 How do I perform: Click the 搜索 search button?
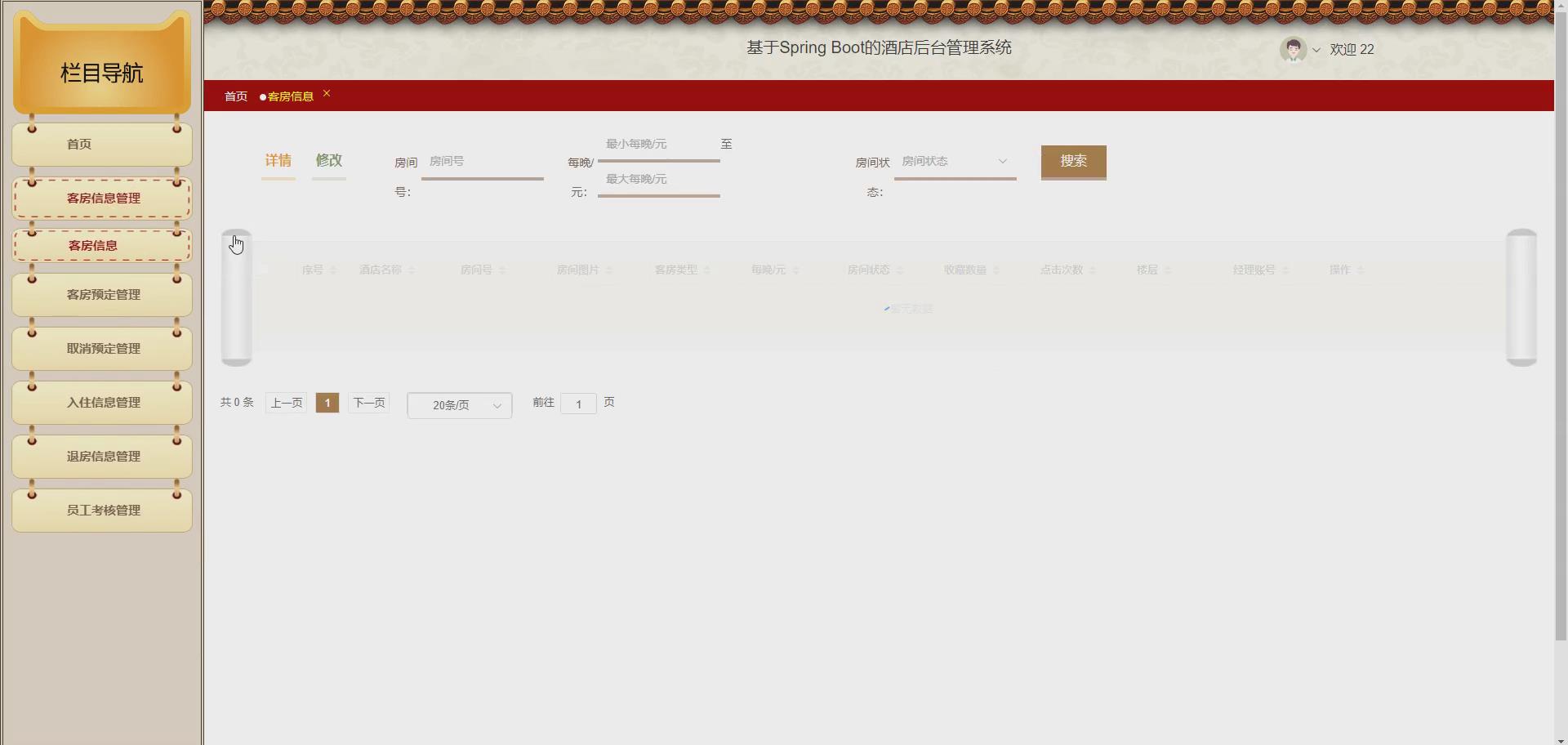pos(1073,162)
